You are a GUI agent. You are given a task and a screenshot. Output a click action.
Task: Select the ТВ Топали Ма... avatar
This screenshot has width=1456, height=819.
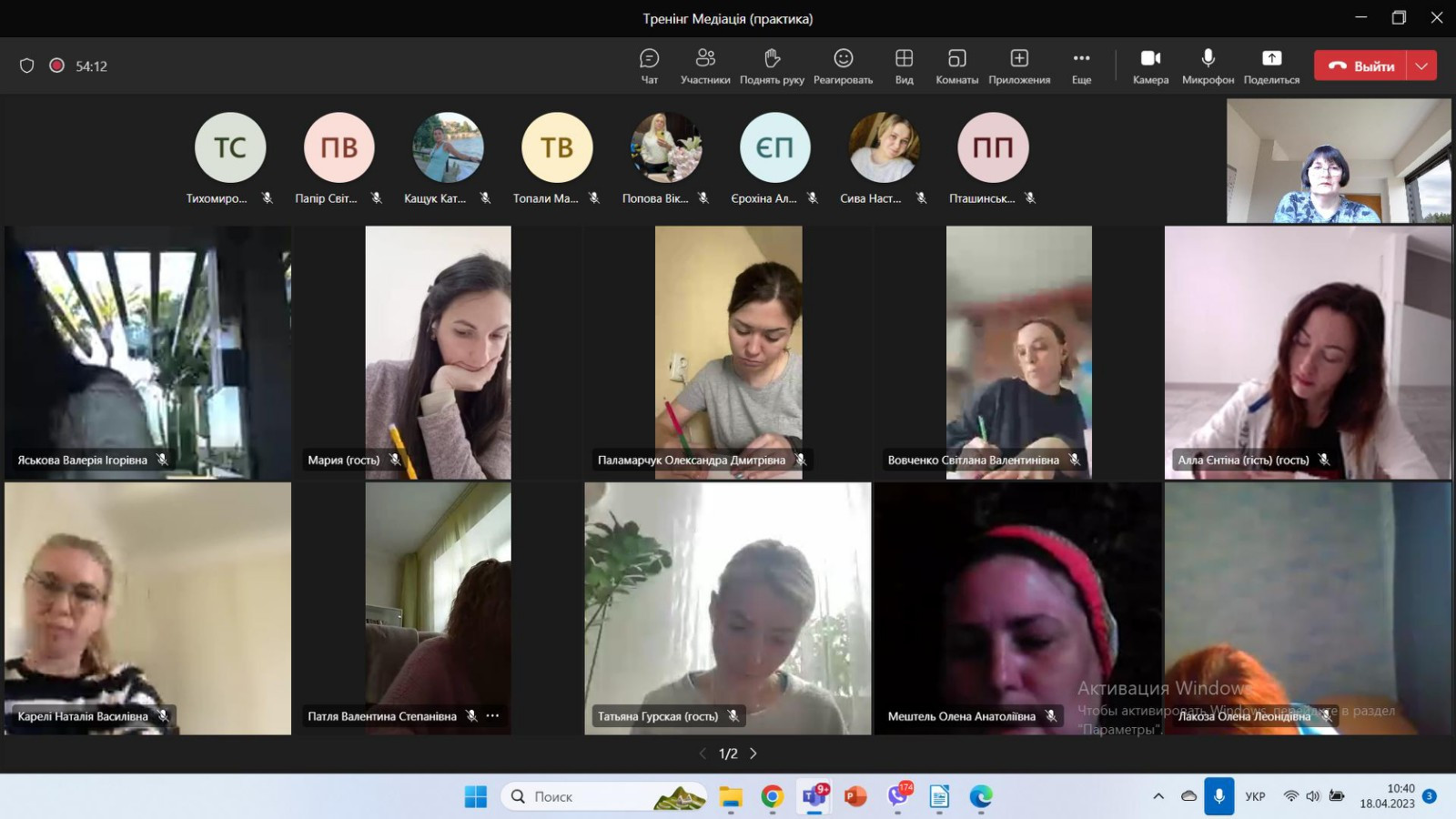pyautogui.click(x=557, y=147)
